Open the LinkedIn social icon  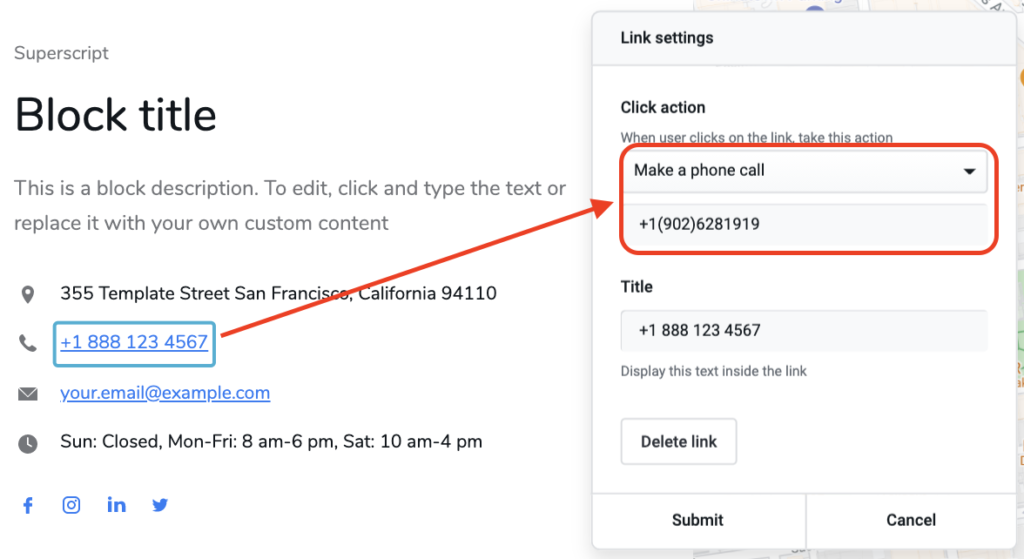(x=117, y=505)
